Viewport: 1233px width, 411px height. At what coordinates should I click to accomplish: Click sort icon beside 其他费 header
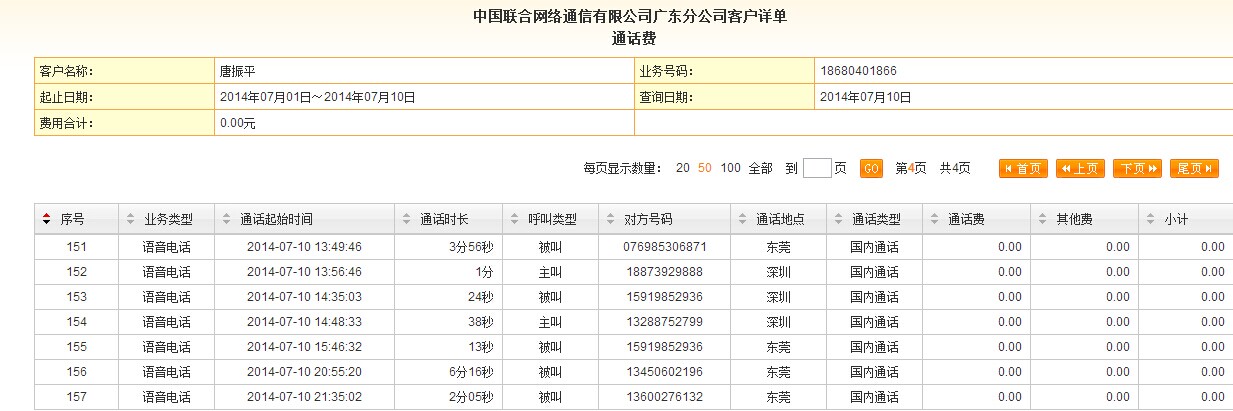tap(1041, 220)
